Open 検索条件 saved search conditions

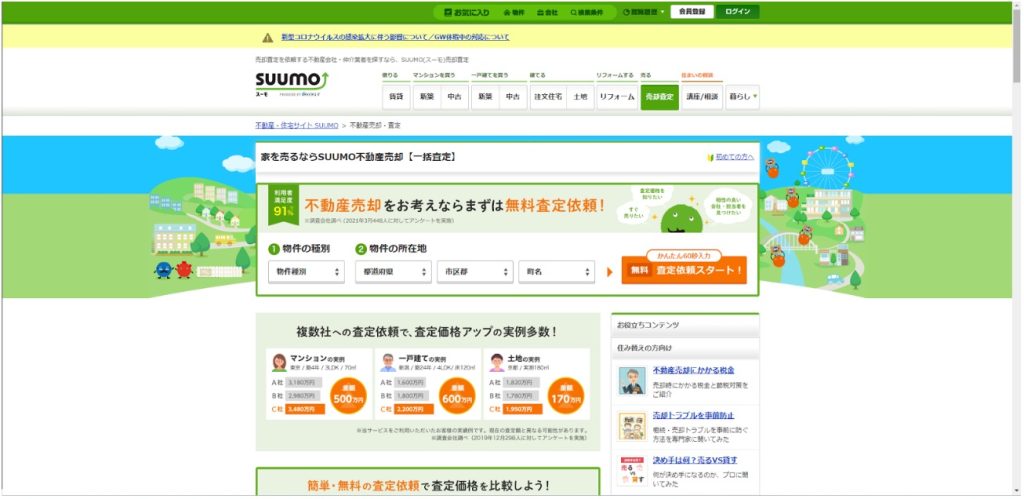pyautogui.click(x=586, y=12)
